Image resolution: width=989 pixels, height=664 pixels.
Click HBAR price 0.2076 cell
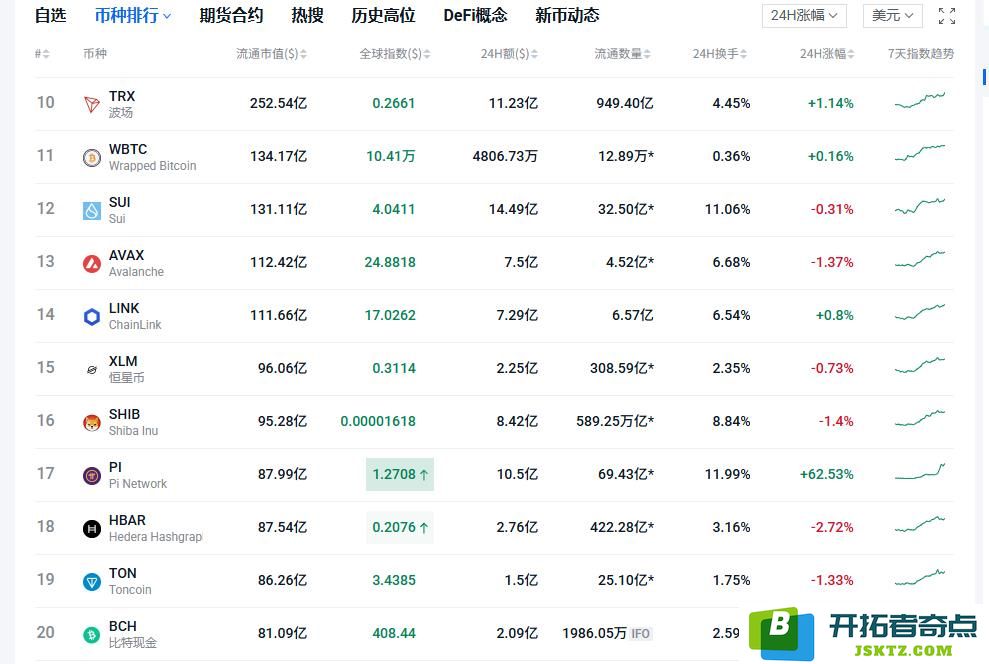(x=400, y=527)
